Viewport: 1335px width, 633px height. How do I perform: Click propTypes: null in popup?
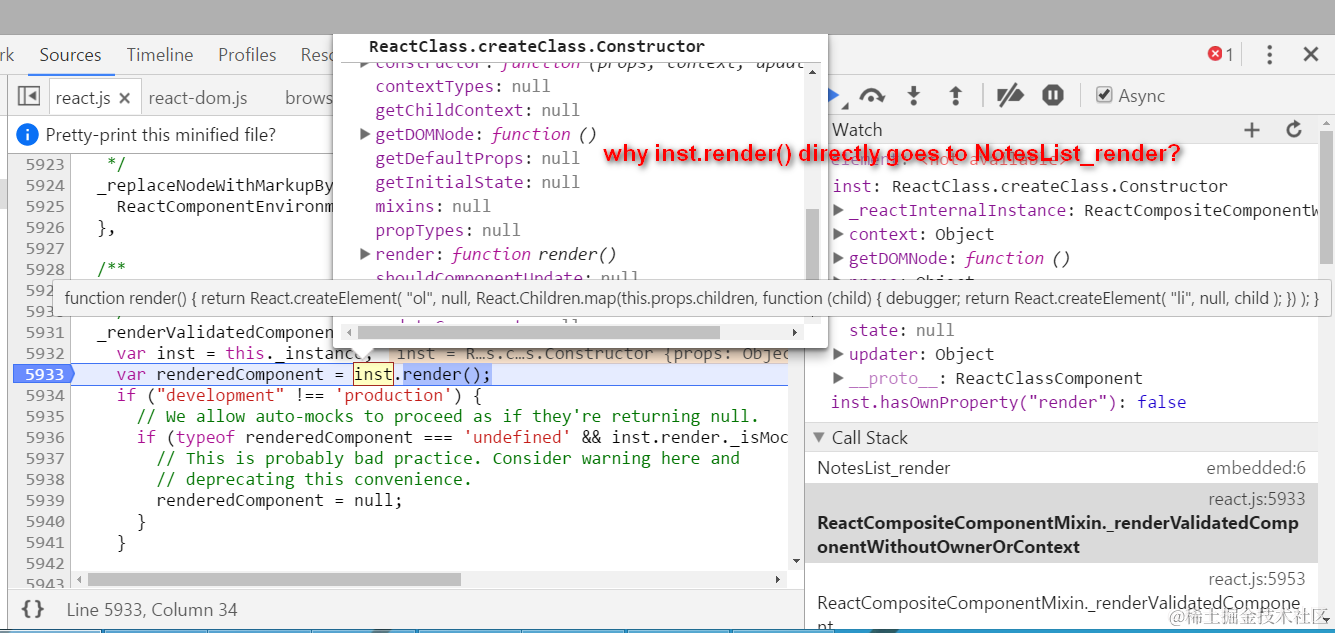[448, 230]
